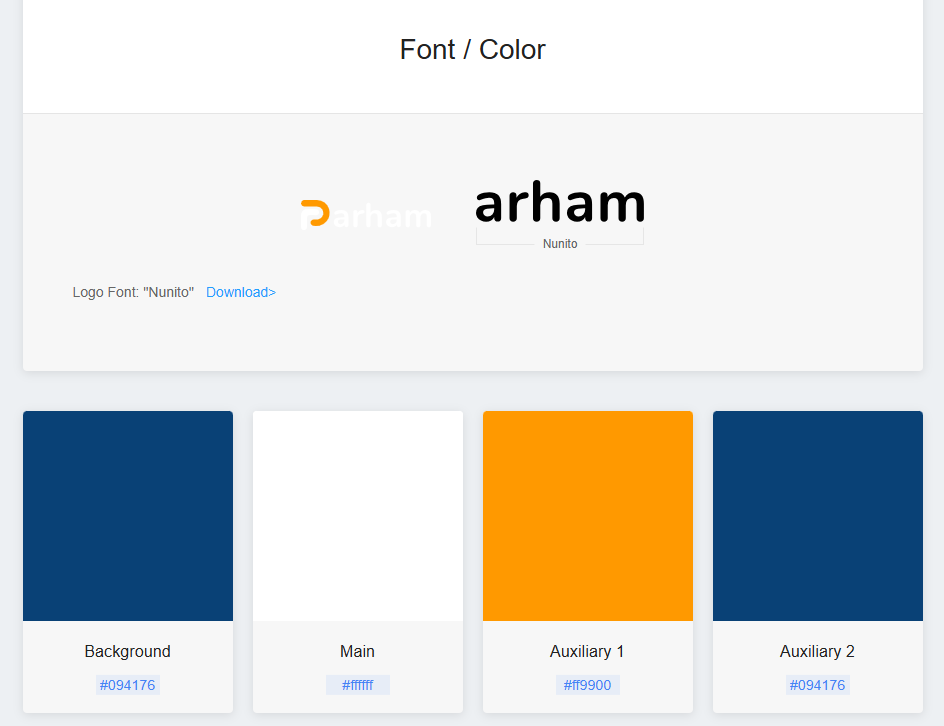Click the Font / Color heading
Viewport: 944px width, 726px height.
pos(473,49)
